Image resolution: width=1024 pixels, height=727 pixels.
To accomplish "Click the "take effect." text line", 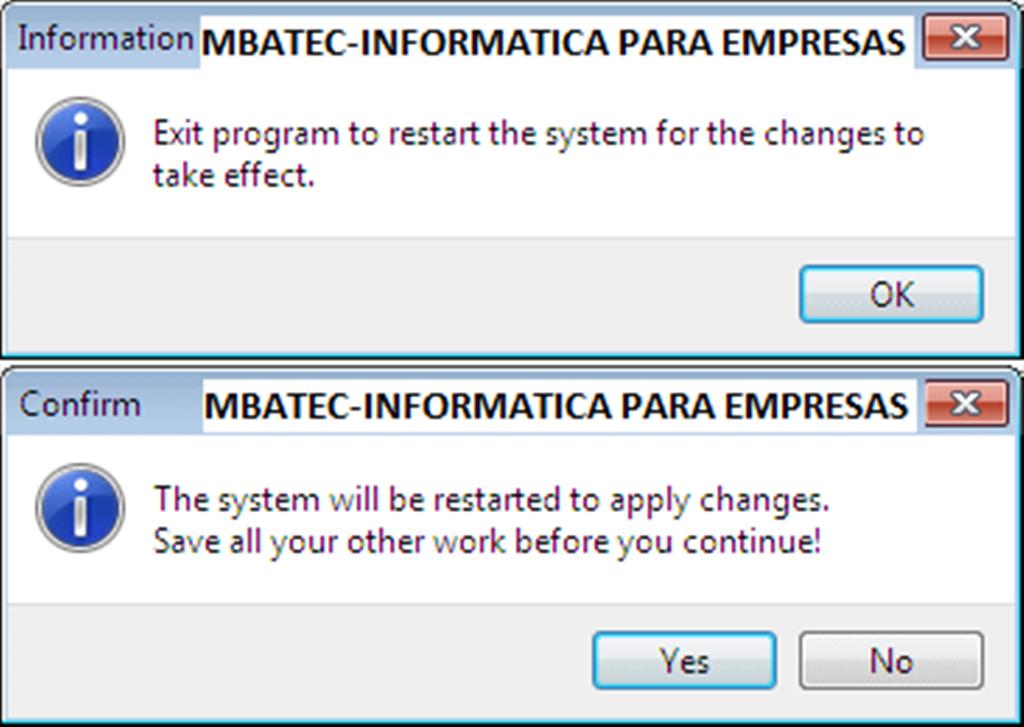I will coord(233,176).
